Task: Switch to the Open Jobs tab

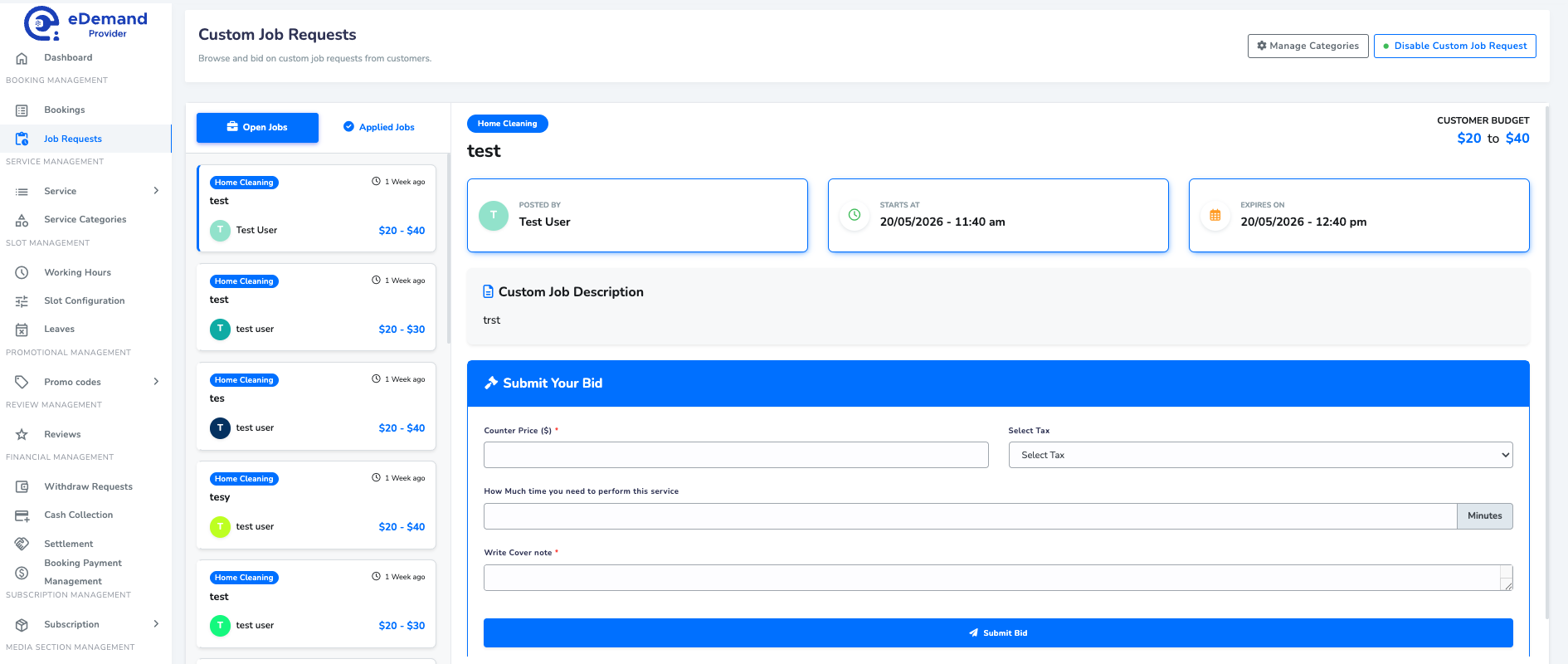Action: tap(257, 127)
